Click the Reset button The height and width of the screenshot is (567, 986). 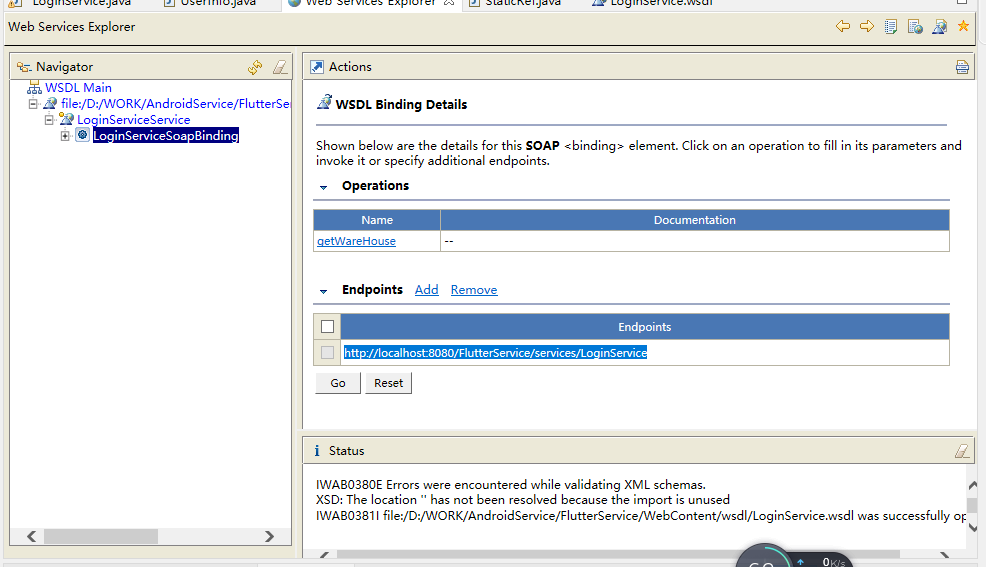(x=389, y=383)
